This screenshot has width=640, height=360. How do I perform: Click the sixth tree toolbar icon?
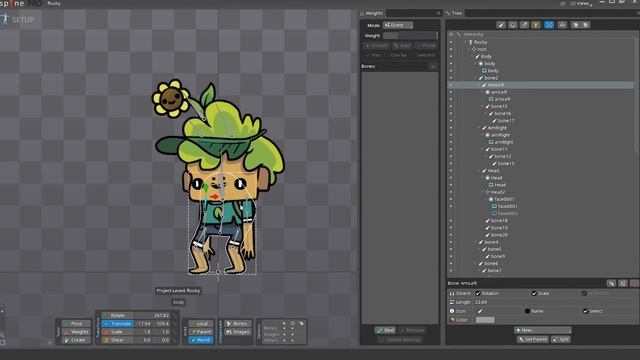pyautogui.click(x=562, y=25)
